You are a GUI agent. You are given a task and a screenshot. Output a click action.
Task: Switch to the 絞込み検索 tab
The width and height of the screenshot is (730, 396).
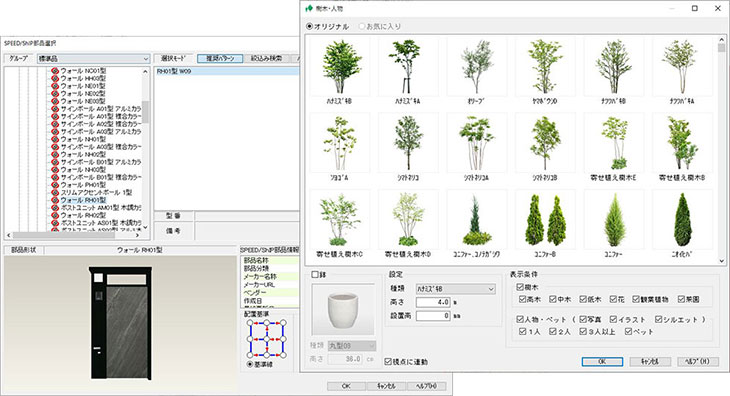pos(266,59)
